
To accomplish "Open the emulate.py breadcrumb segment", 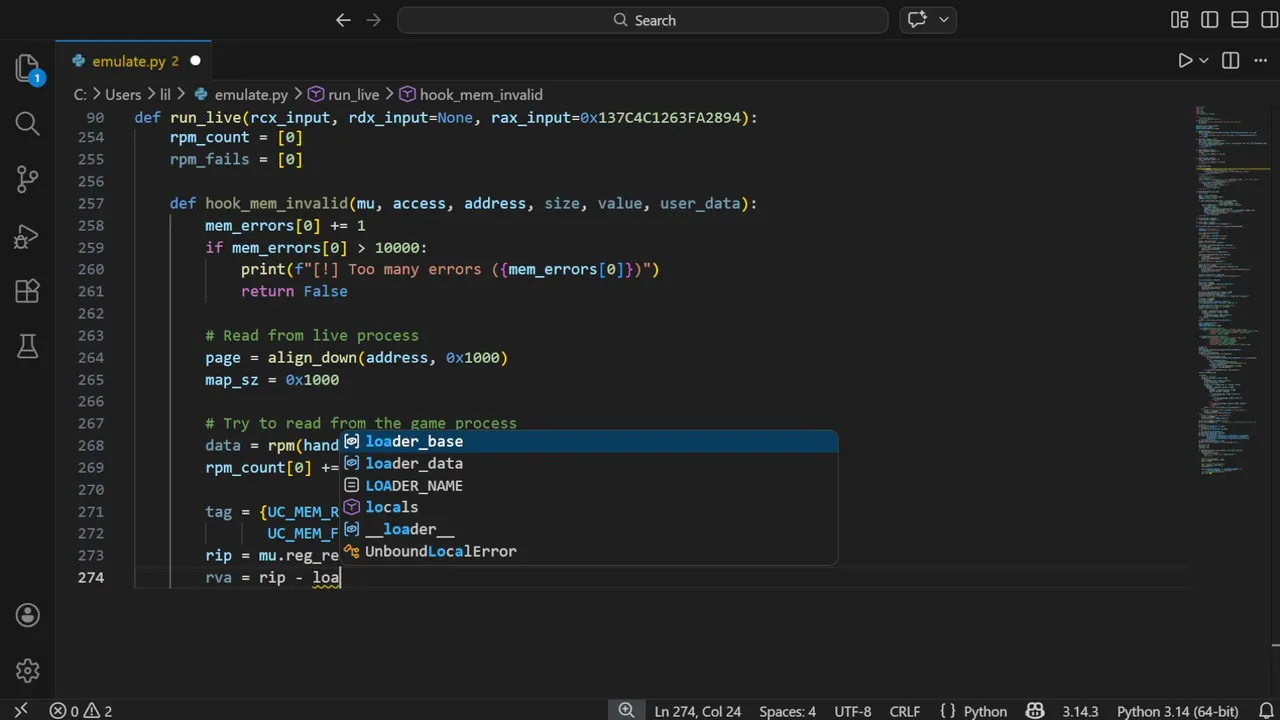I will coord(240,94).
